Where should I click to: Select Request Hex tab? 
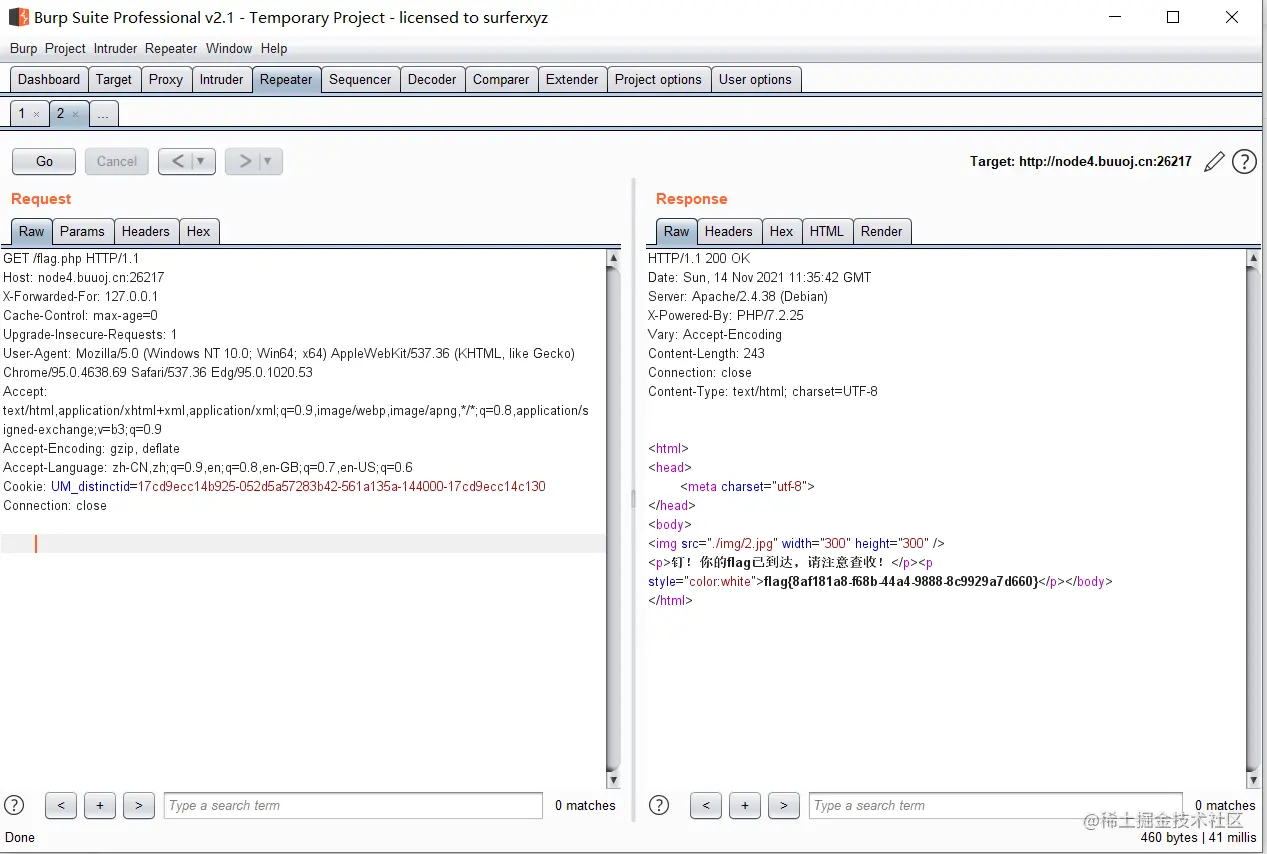point(199,231)
